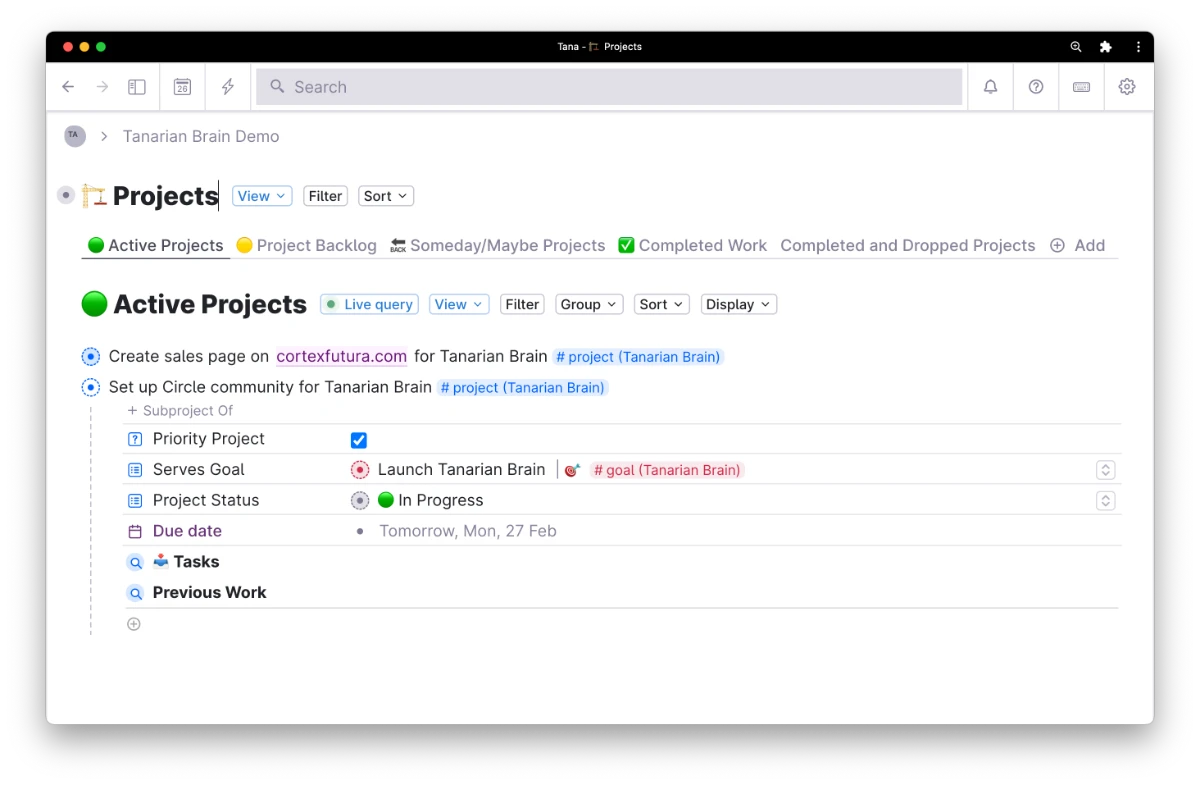Click the Live query button

tap(369, 304)
